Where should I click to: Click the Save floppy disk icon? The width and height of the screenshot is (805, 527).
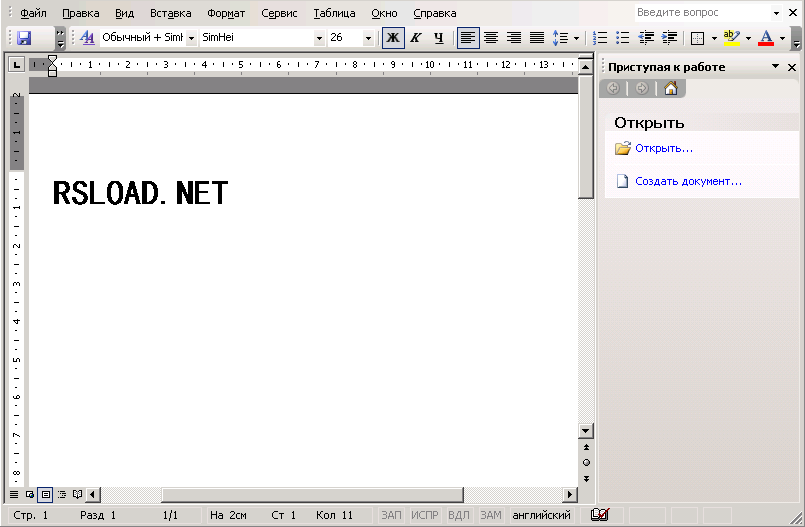click(x=24, y=38)
